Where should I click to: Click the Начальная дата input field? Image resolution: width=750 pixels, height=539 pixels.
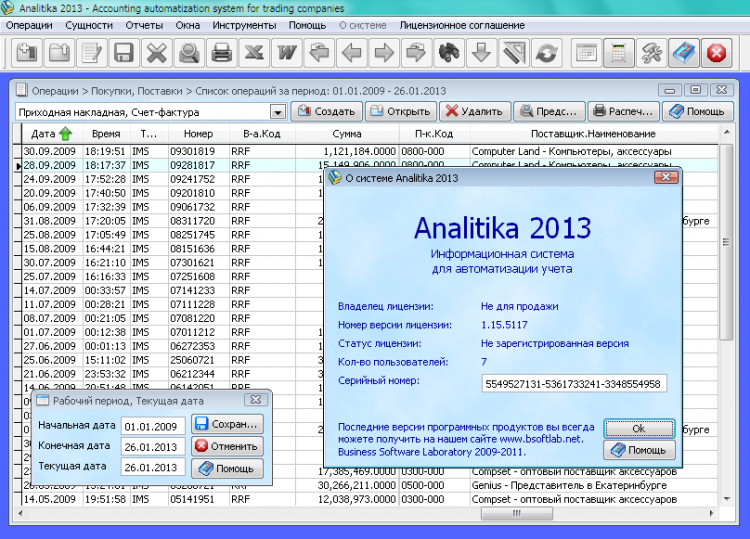[x=153, y=426]
